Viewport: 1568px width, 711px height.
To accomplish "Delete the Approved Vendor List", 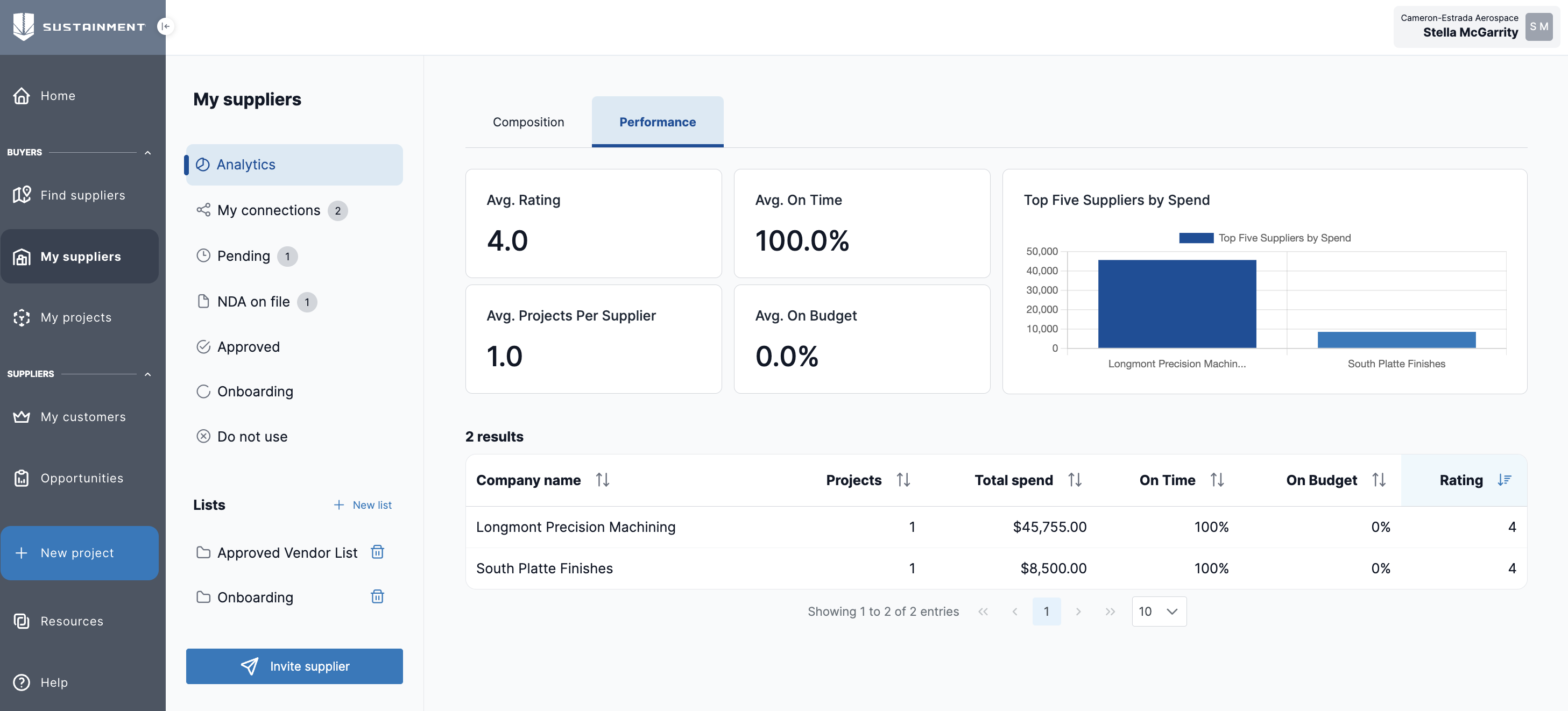I will (x=377, y=552).
